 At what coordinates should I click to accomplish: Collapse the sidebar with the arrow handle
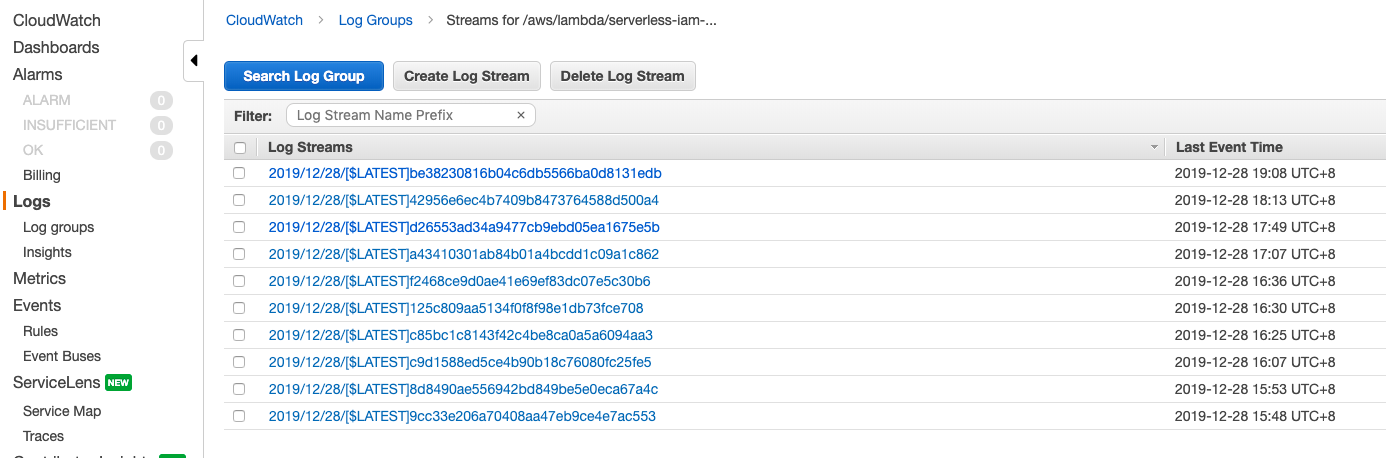coord(194,61)
